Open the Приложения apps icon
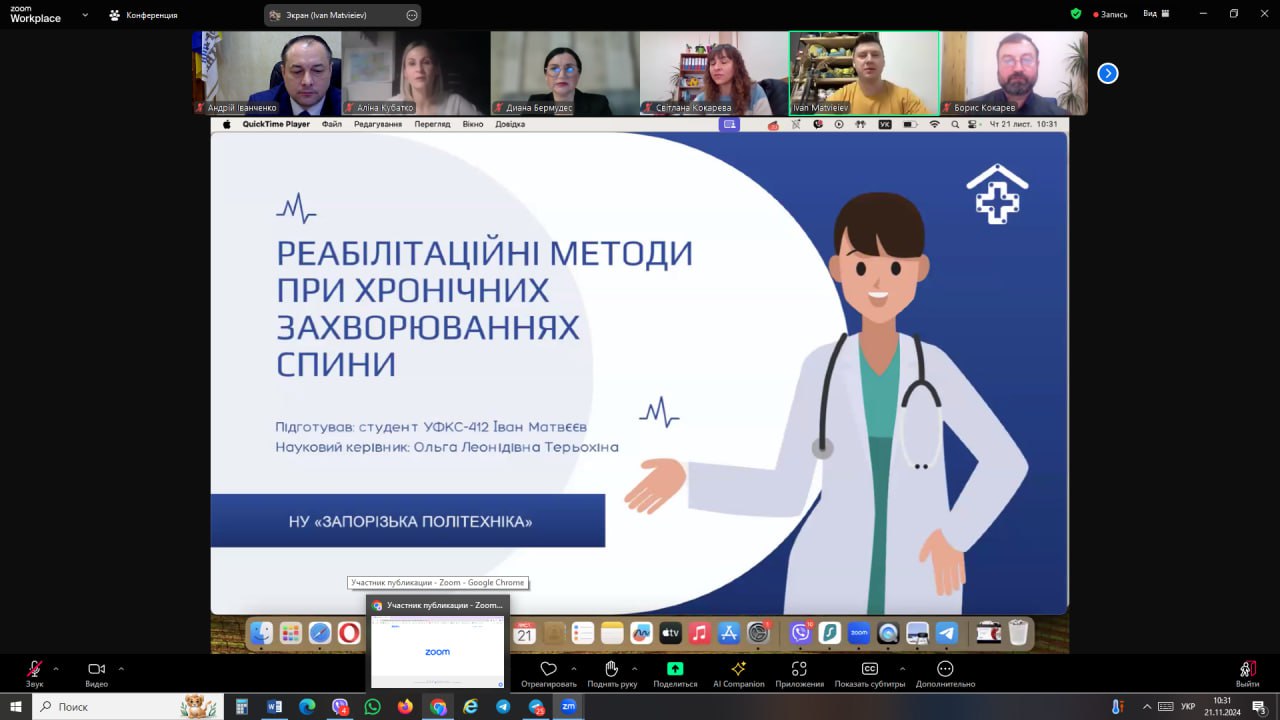 pyautogui.click(x=799, y=669)
